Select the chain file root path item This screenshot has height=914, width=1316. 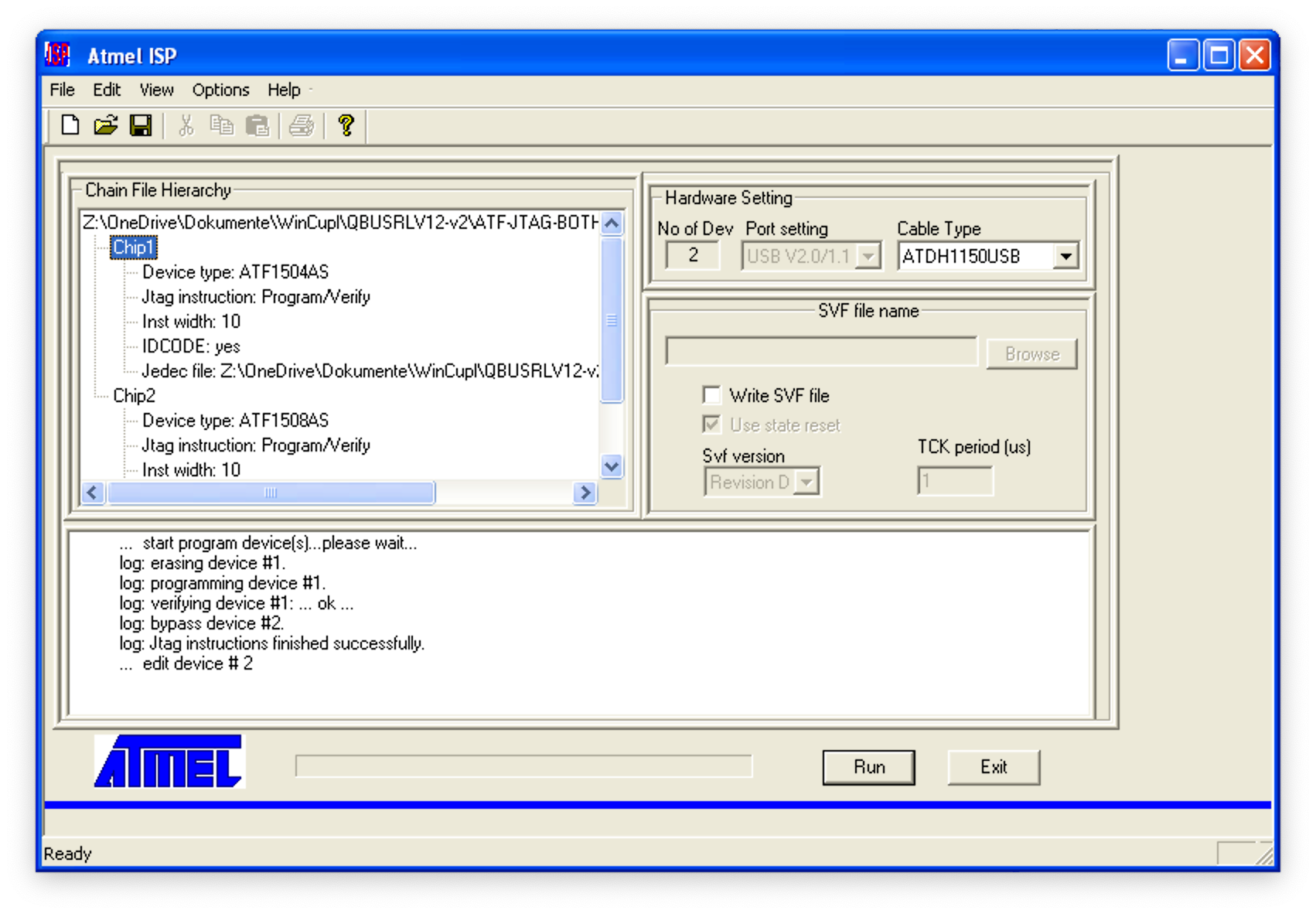(x=340, y=223)
